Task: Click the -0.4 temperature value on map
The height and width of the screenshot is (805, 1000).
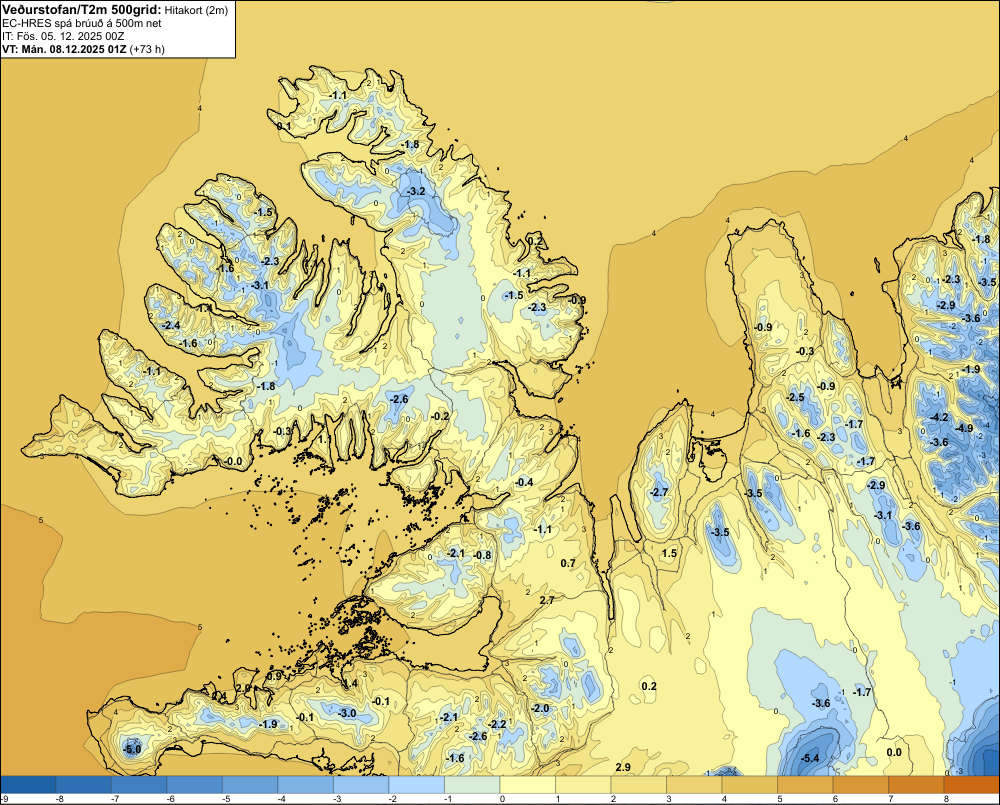Action: coord(524,482)
